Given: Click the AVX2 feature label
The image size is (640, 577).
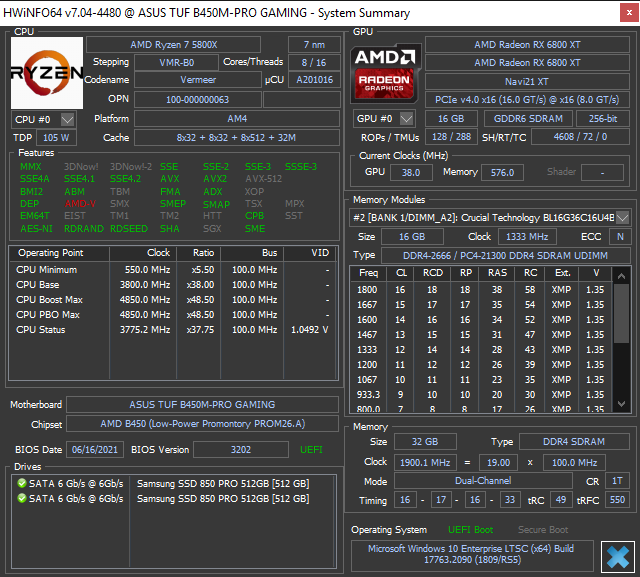Looking at the screenshot, I should 215,179.
